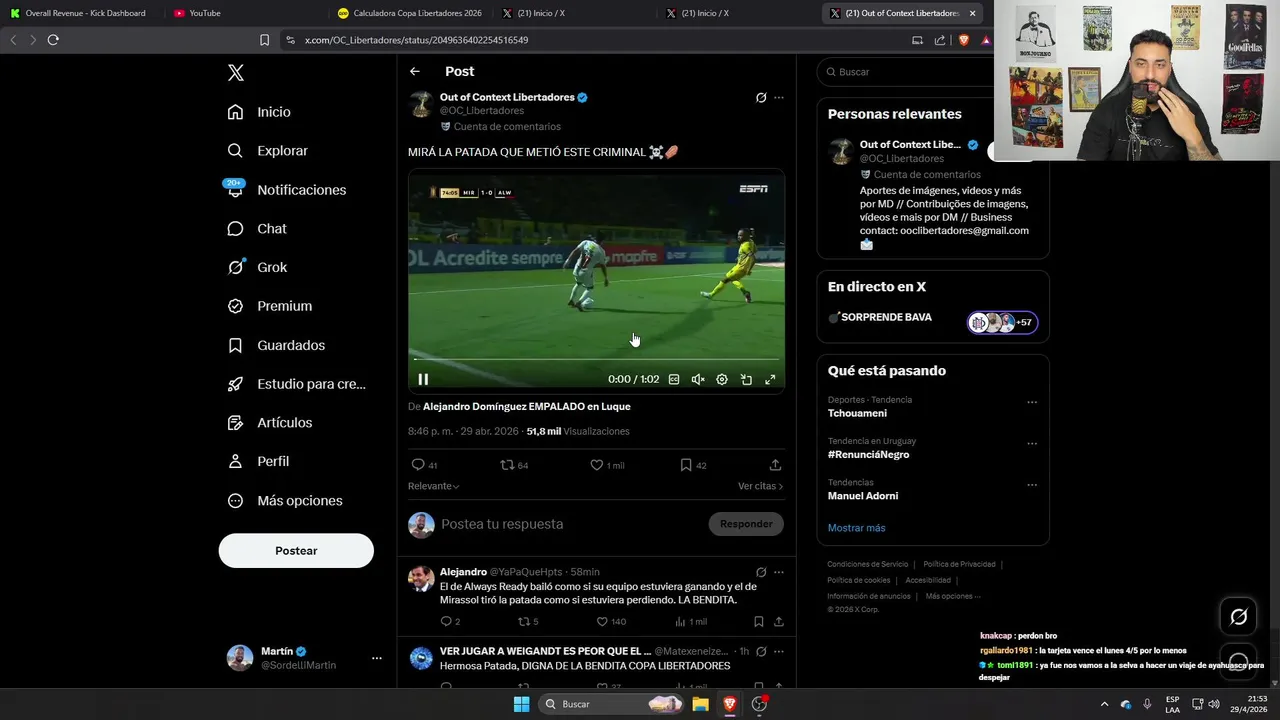Like Alejandro's reply (140)
The image size is (1280, 720).
coord(611,622)
